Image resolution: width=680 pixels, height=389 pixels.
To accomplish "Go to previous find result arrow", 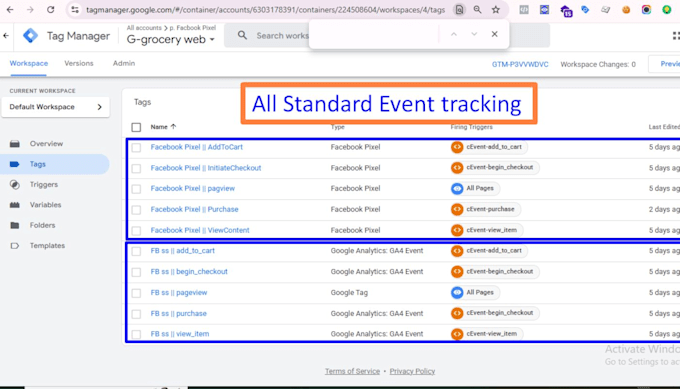I will [x=454, y=34].
